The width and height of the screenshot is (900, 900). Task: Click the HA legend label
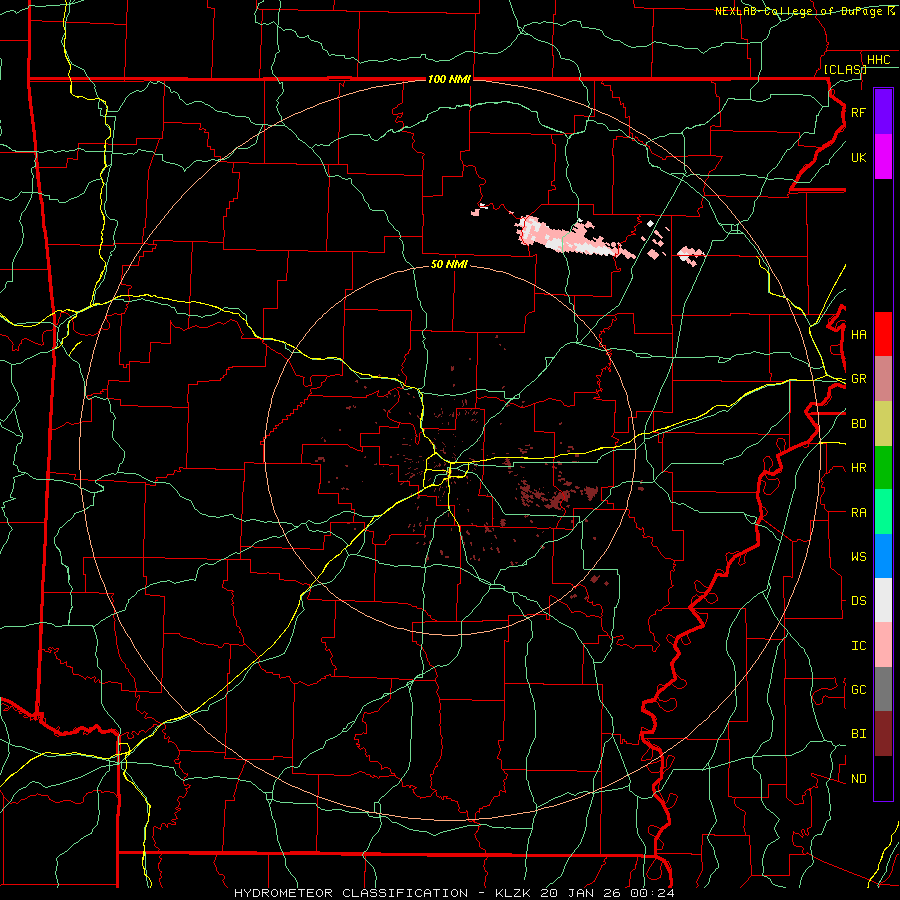pyautogui.click(x=858, y=334)
